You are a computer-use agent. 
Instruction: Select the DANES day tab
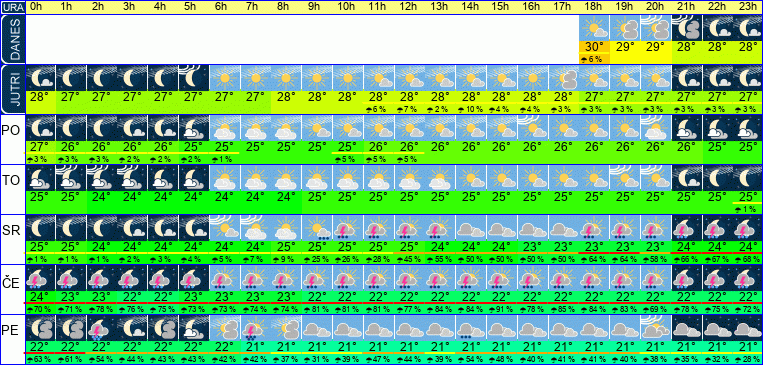coord(13,39)
